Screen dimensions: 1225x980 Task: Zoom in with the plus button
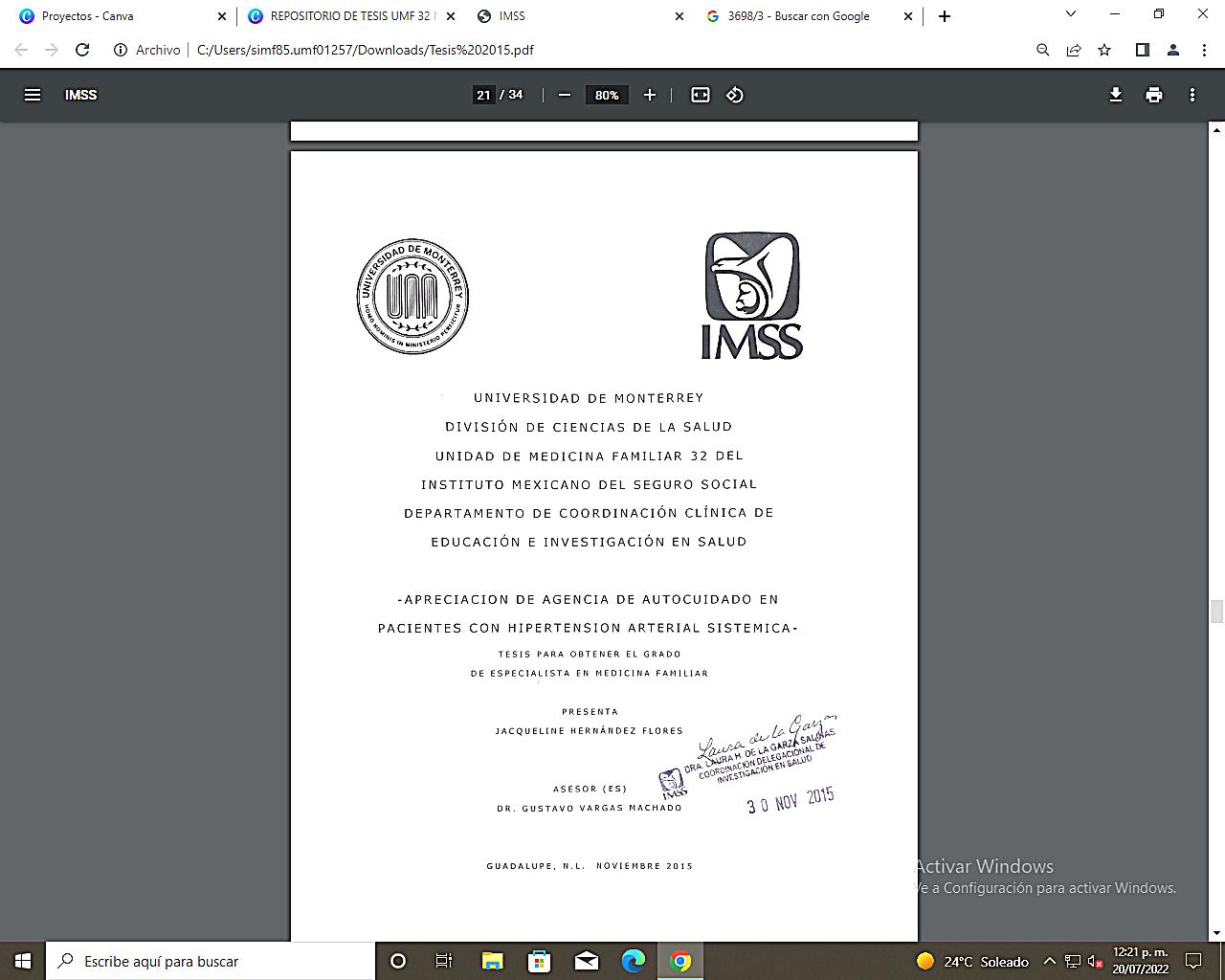pos(650,95)
